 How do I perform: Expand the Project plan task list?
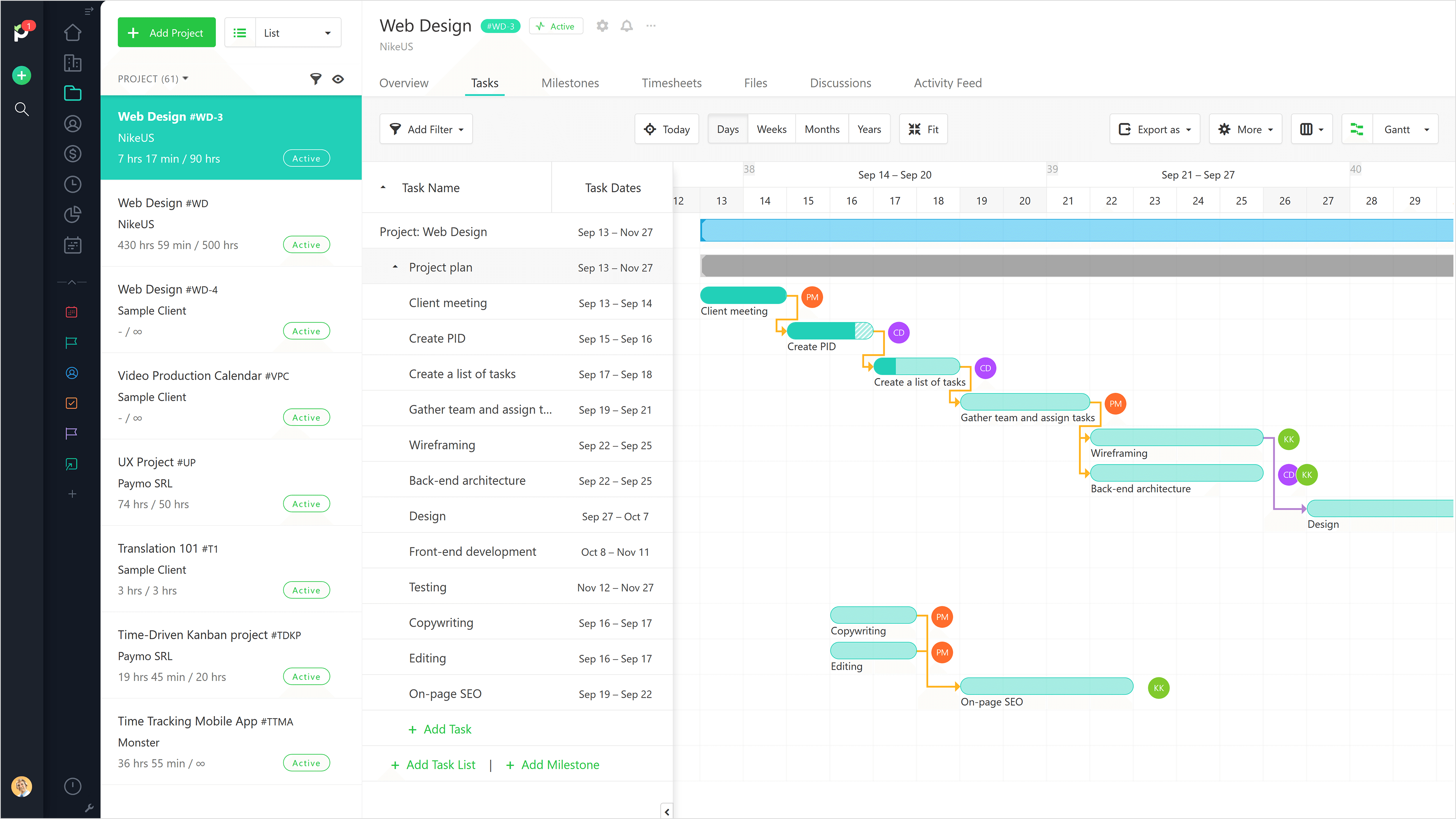(394, 267)
